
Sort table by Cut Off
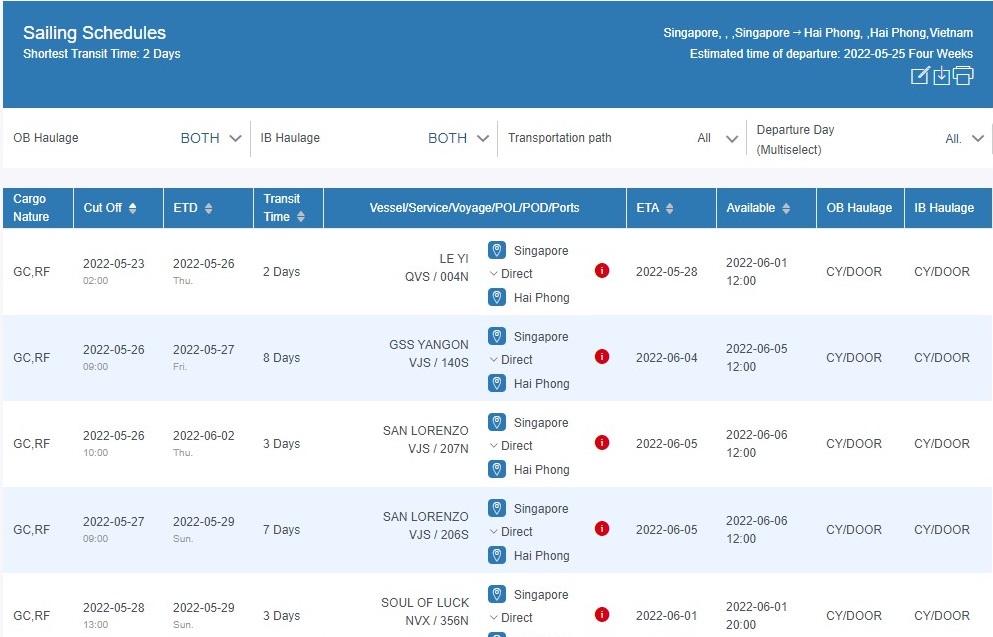(132, 208)
